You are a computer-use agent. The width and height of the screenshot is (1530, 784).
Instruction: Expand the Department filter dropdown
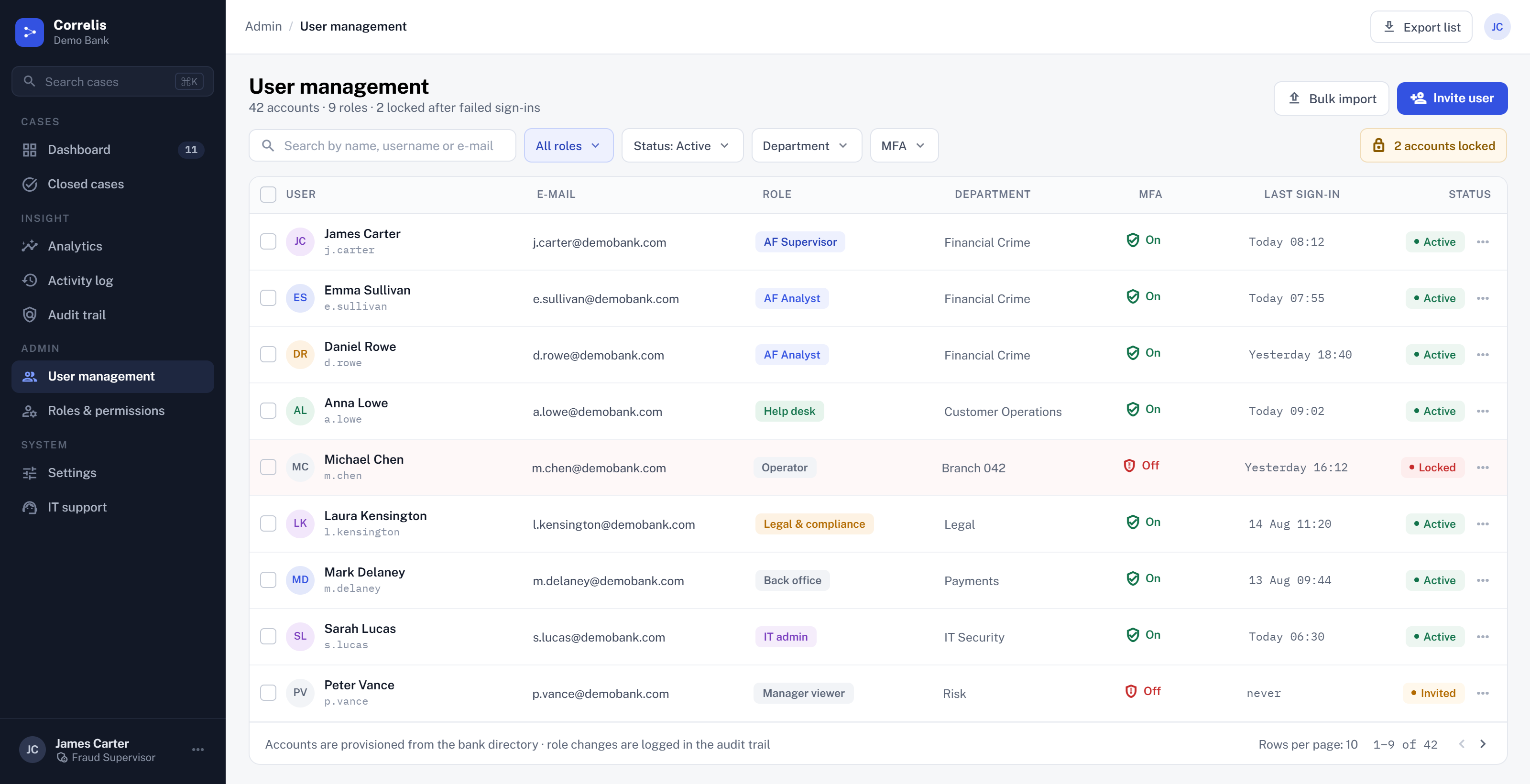[x=807, y=145]
